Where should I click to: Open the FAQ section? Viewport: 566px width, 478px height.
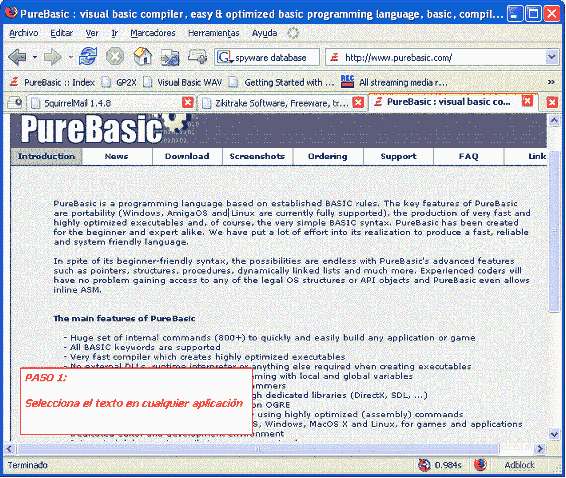pos(469,157)
